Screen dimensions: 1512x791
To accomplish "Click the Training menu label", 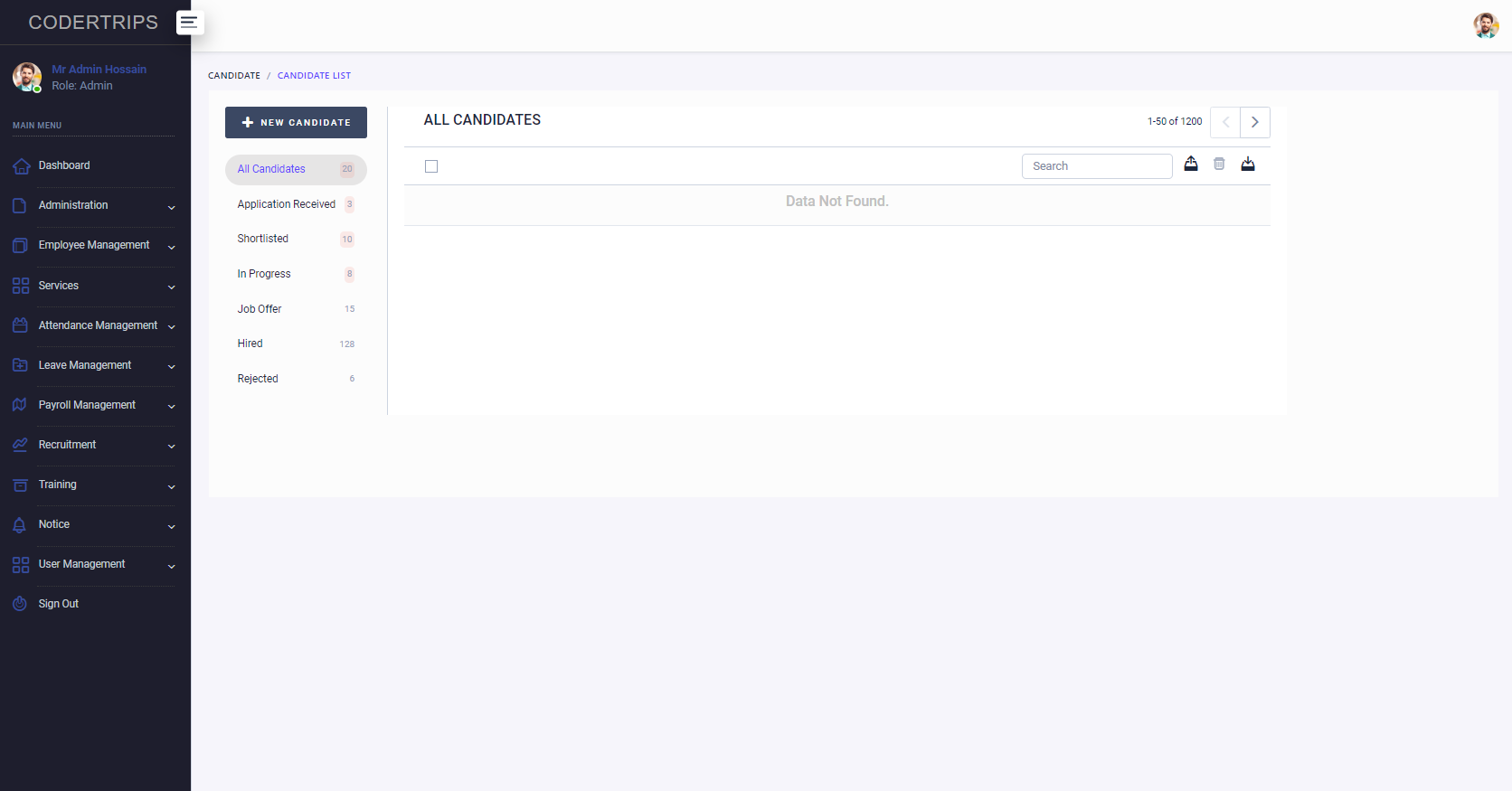I will click(x=58, y=485).
